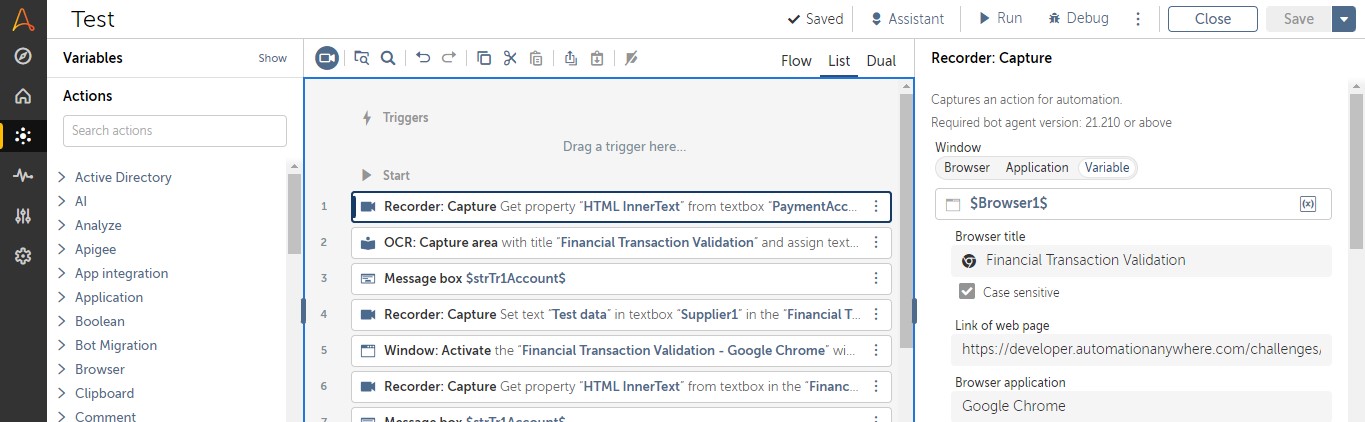Switch to the Dual view tab
The image size is (1365, 422).
(881, 61)
